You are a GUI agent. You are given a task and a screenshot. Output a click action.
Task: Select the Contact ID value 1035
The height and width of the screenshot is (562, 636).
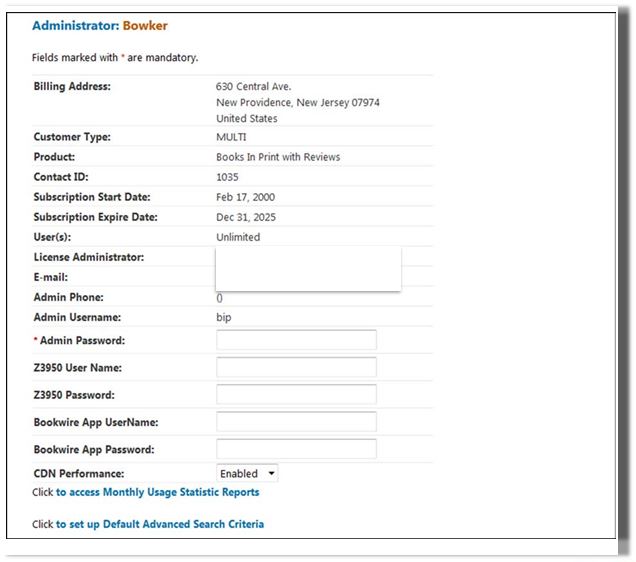pyautogui.click(x=227, y=177)
